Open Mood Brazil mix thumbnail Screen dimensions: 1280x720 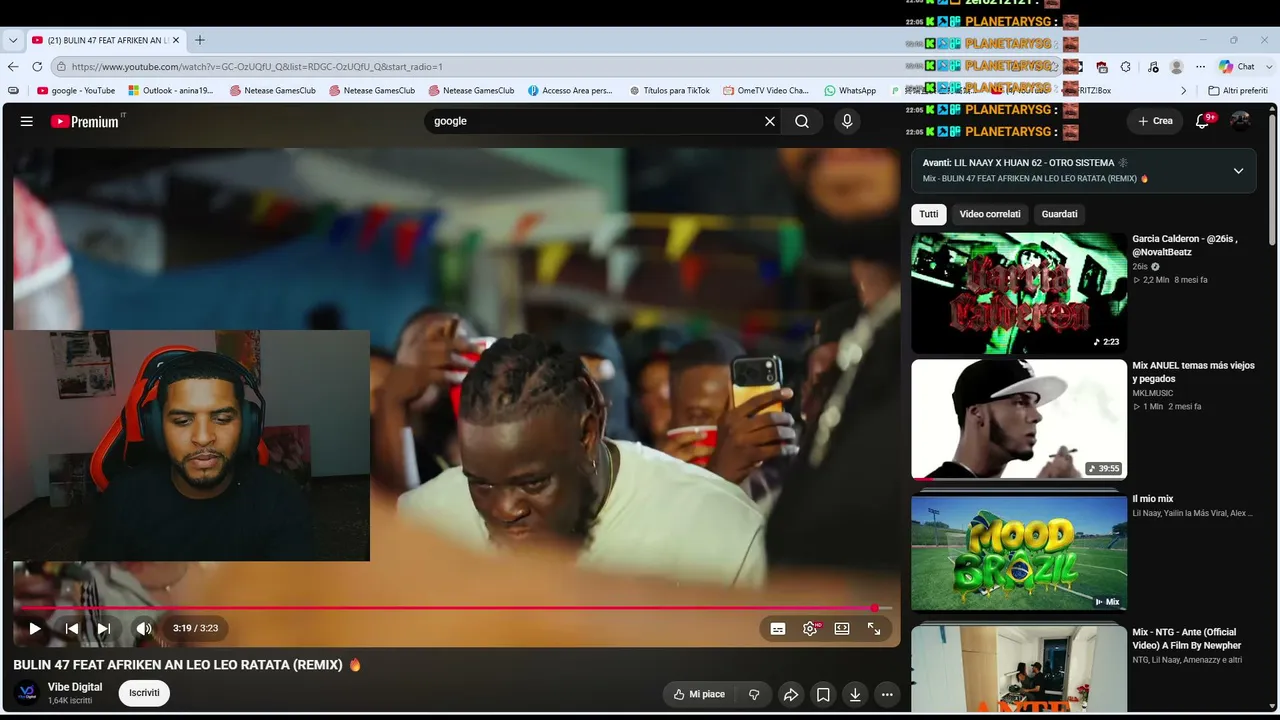[x=1019, y=552]
